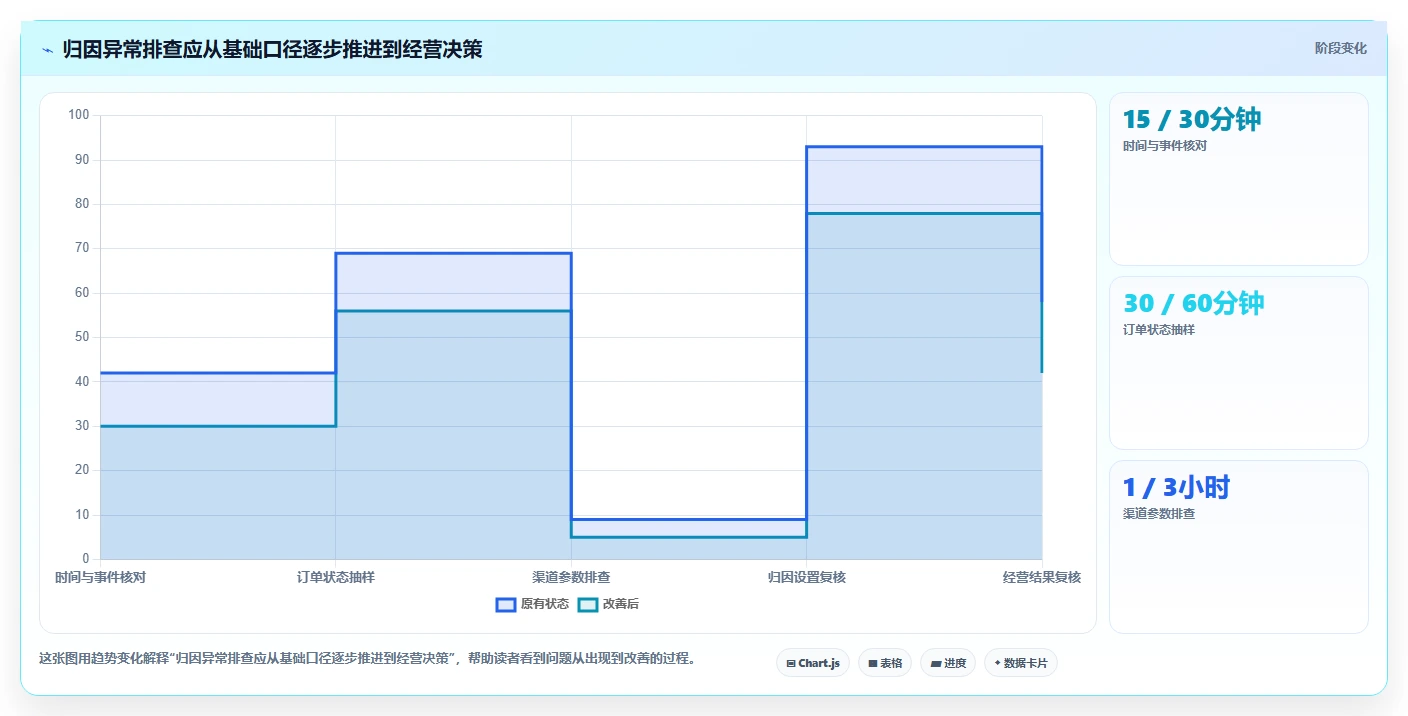Click the 数据卡片 tag
The width and height of the screenshot is (1408, 716).
click(1021, 663)
